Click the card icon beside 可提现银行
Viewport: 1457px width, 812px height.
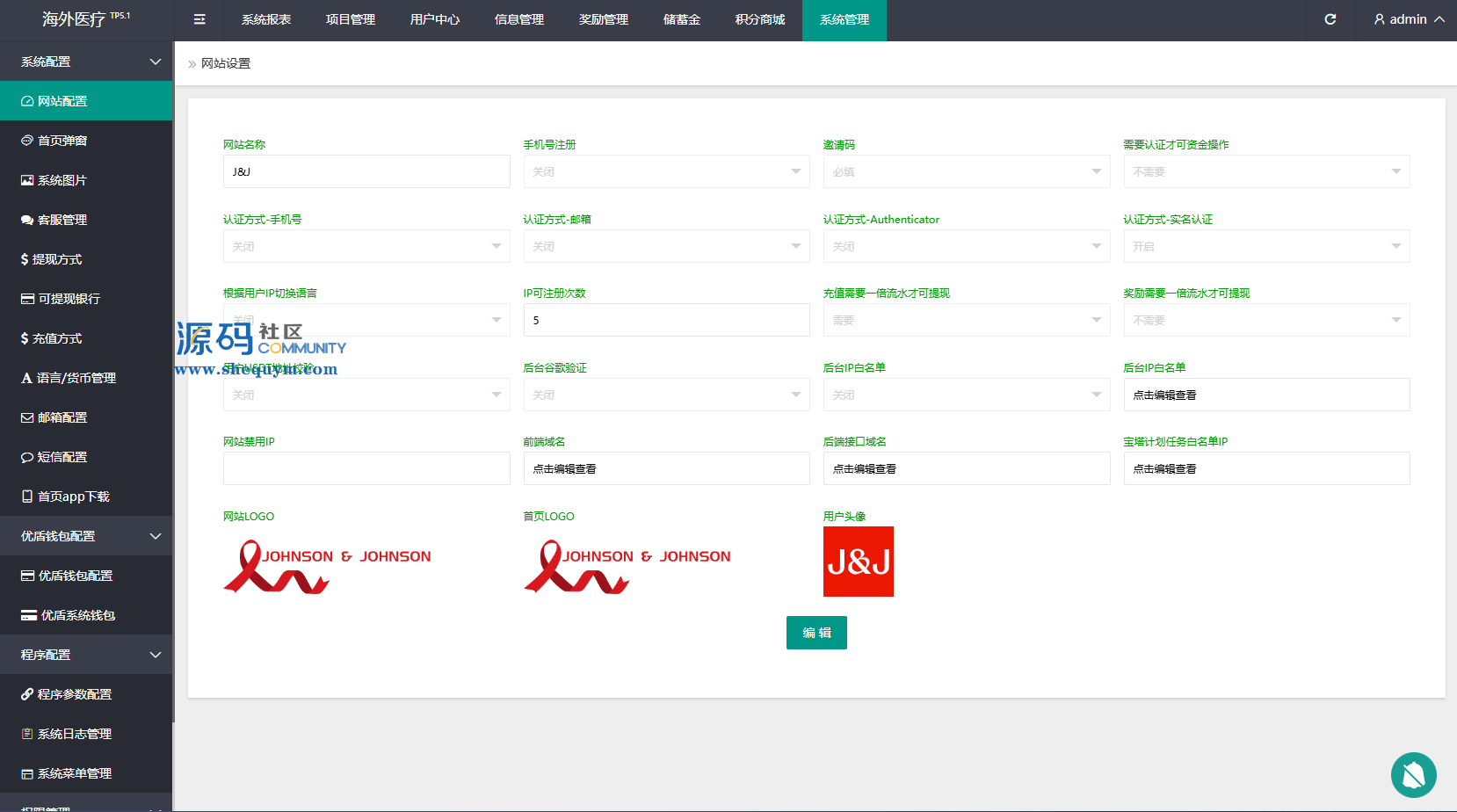point(27,299)
